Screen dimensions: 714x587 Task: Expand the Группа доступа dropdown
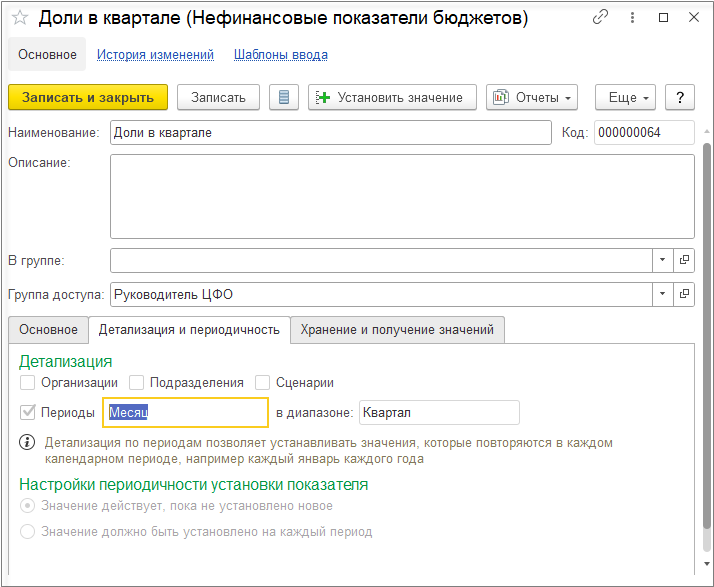tap(663, 294)
